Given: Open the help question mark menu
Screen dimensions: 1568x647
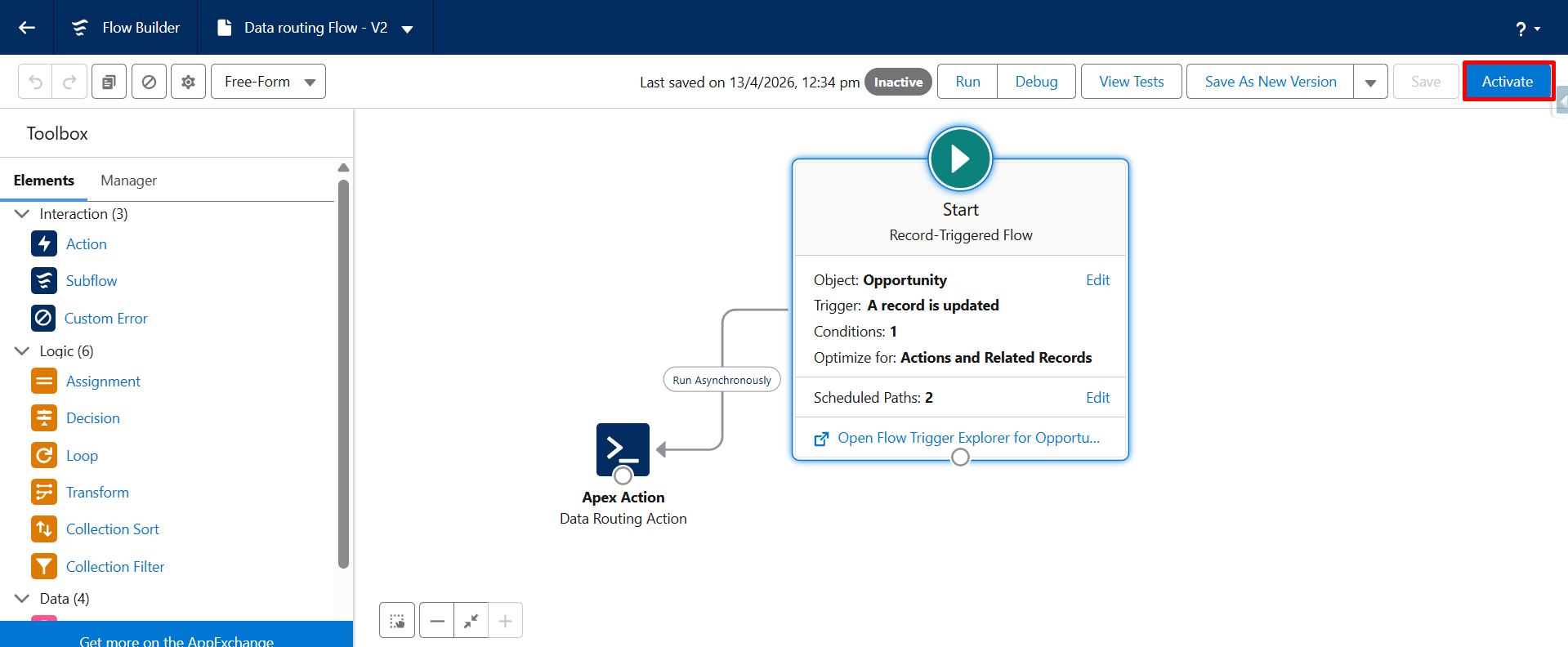Looking at the screenshot, I should pos(1527,29).
